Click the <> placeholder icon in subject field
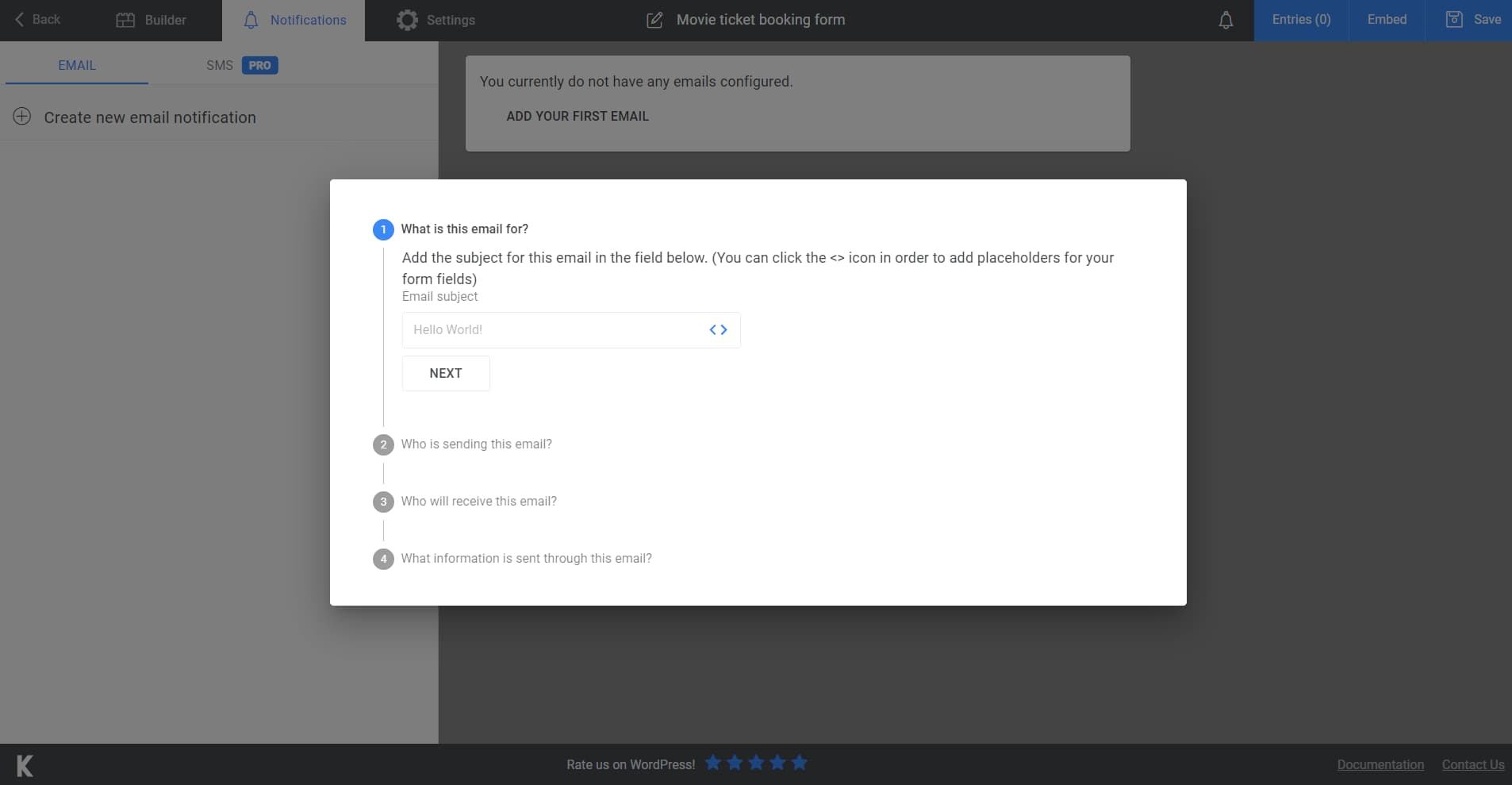The height and width of the screenshot is (785, 1512). (x=718, y=329)
